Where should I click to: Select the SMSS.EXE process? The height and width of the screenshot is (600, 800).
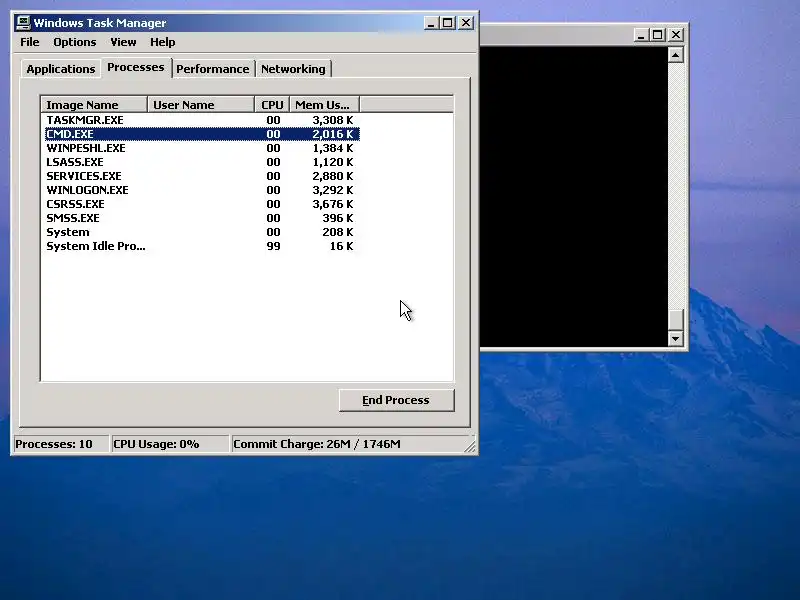click(202, 218)
